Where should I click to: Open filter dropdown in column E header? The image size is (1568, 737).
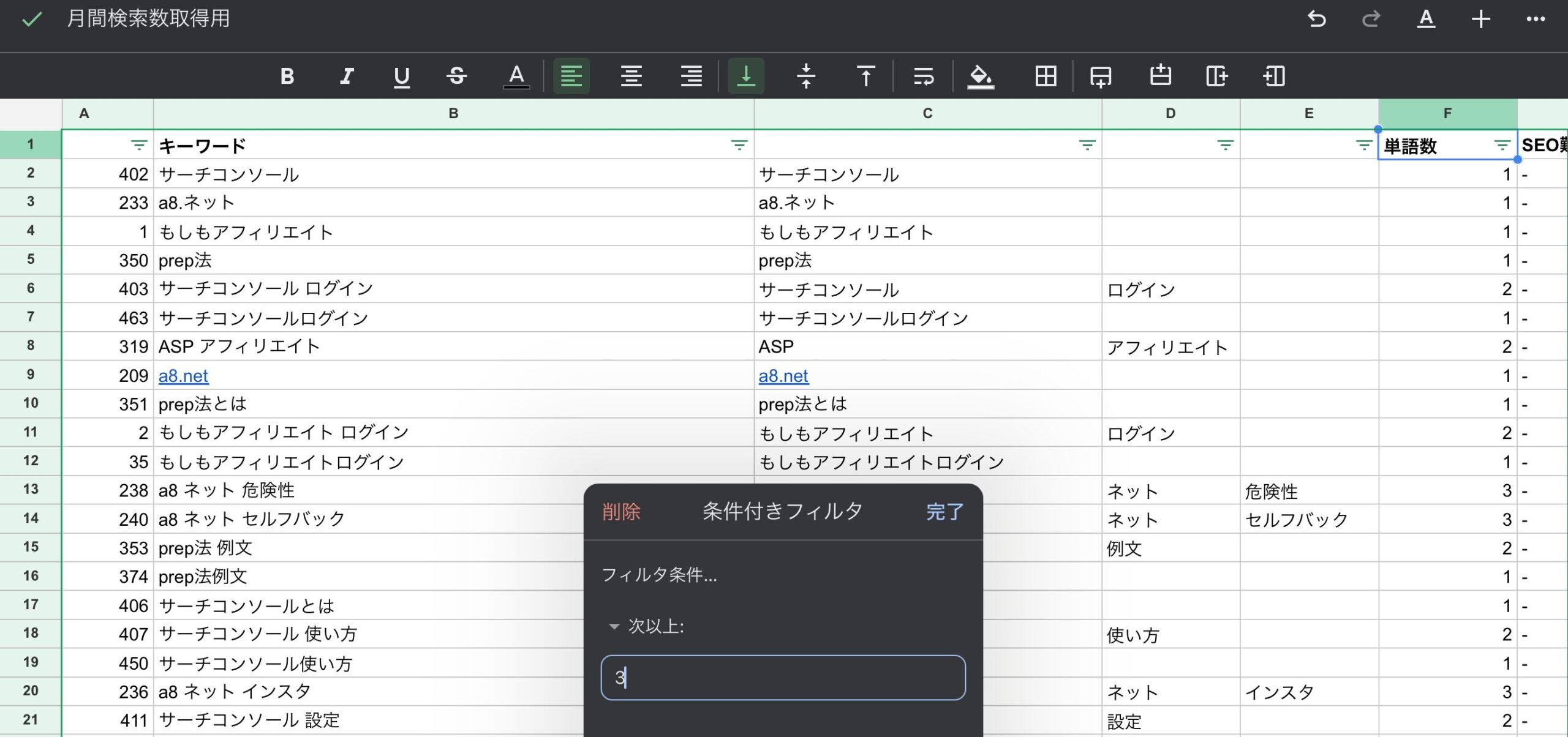pyautogui.click(x=1364, y=145)
